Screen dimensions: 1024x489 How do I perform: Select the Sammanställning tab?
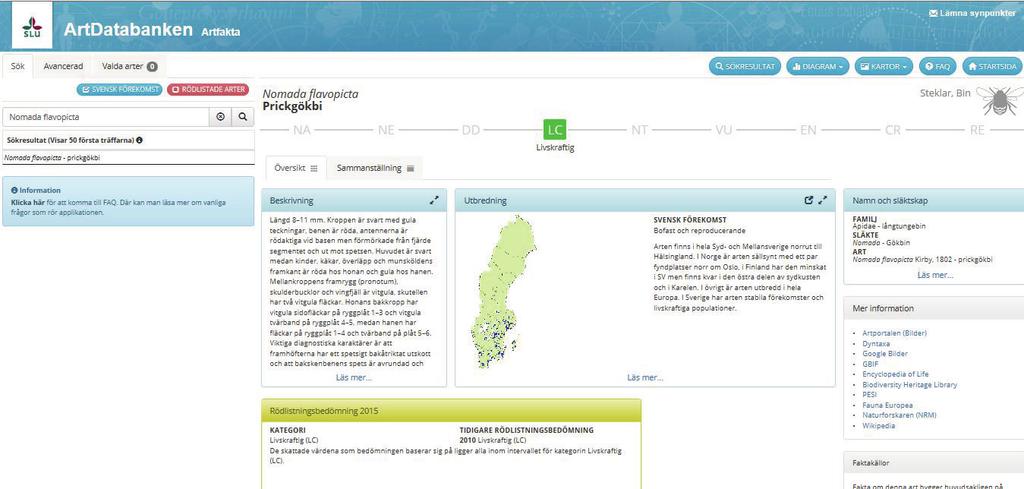[x=375, y=168]
